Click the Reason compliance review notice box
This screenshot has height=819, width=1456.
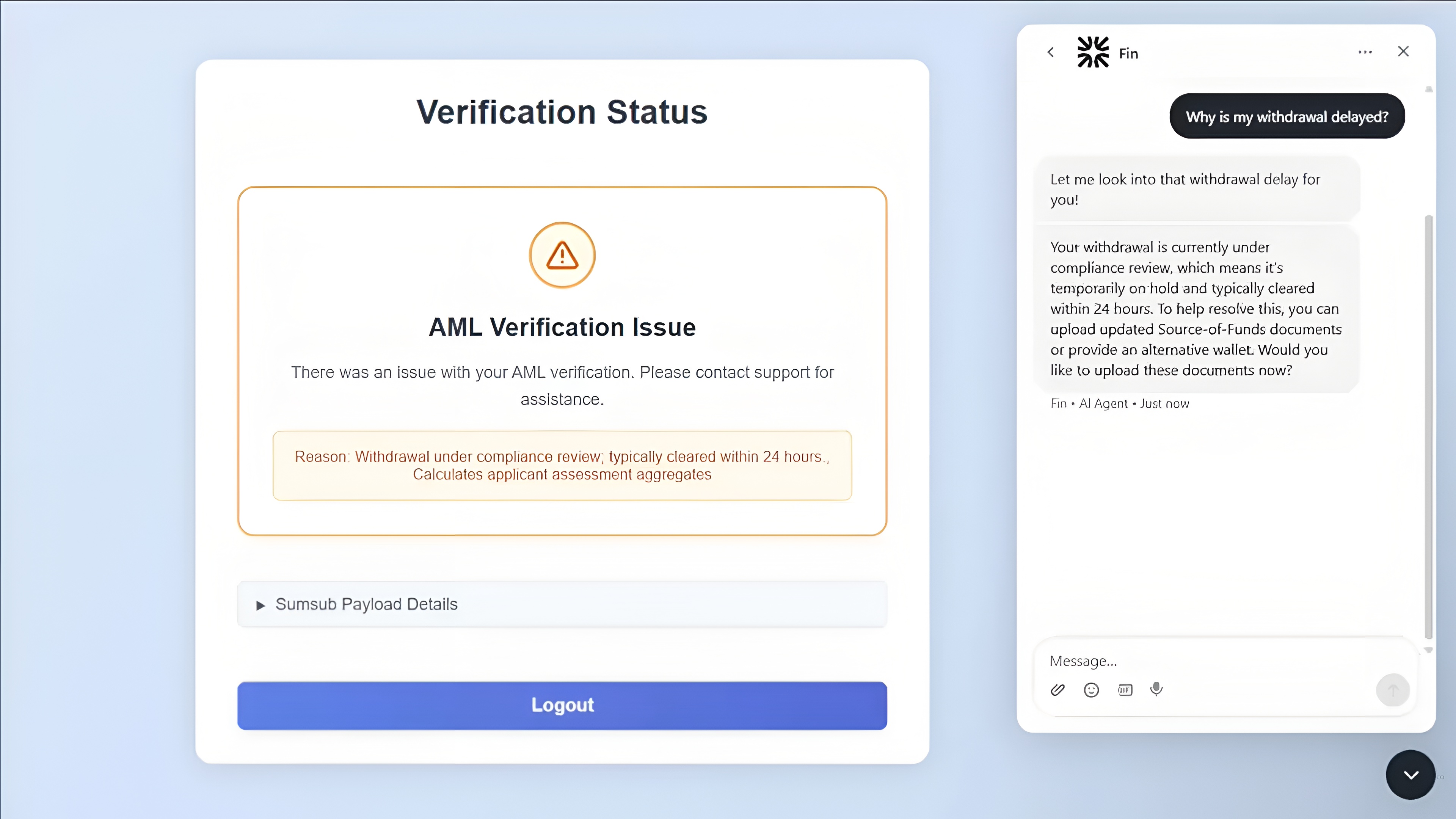(562, 466)
